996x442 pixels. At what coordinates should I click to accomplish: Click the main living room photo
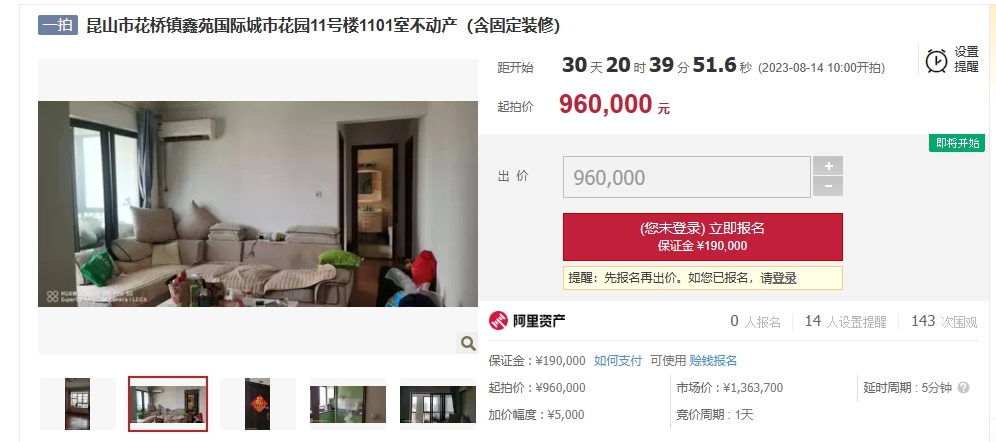258,204
